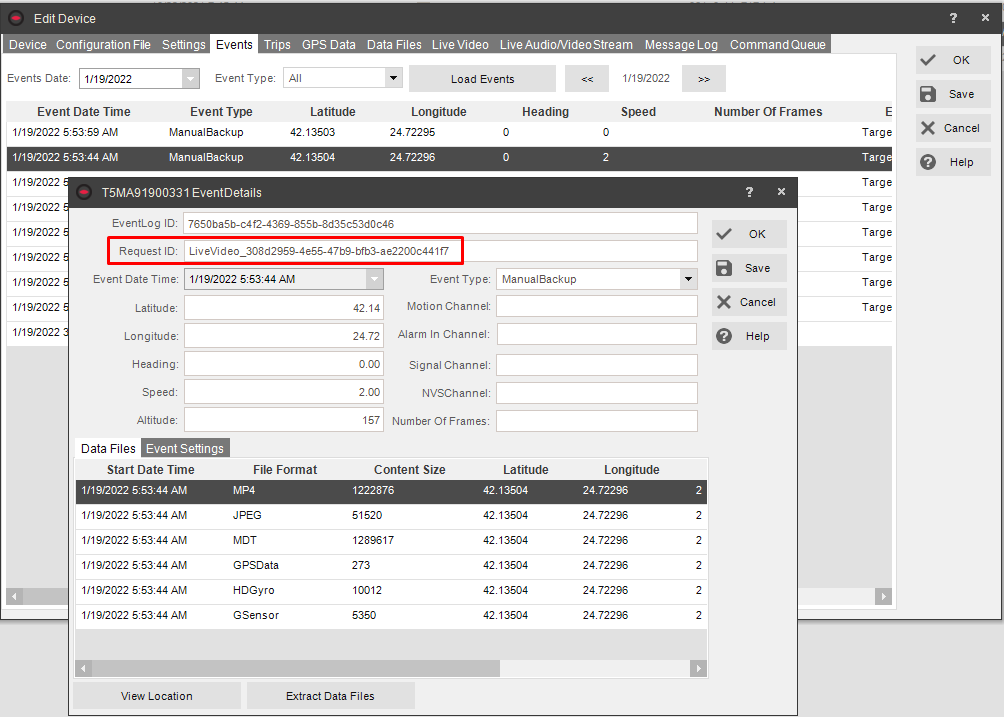This screenshot has height=717, width=1004.
Task: Select the Request ID text field
Action: click(444, 250)
